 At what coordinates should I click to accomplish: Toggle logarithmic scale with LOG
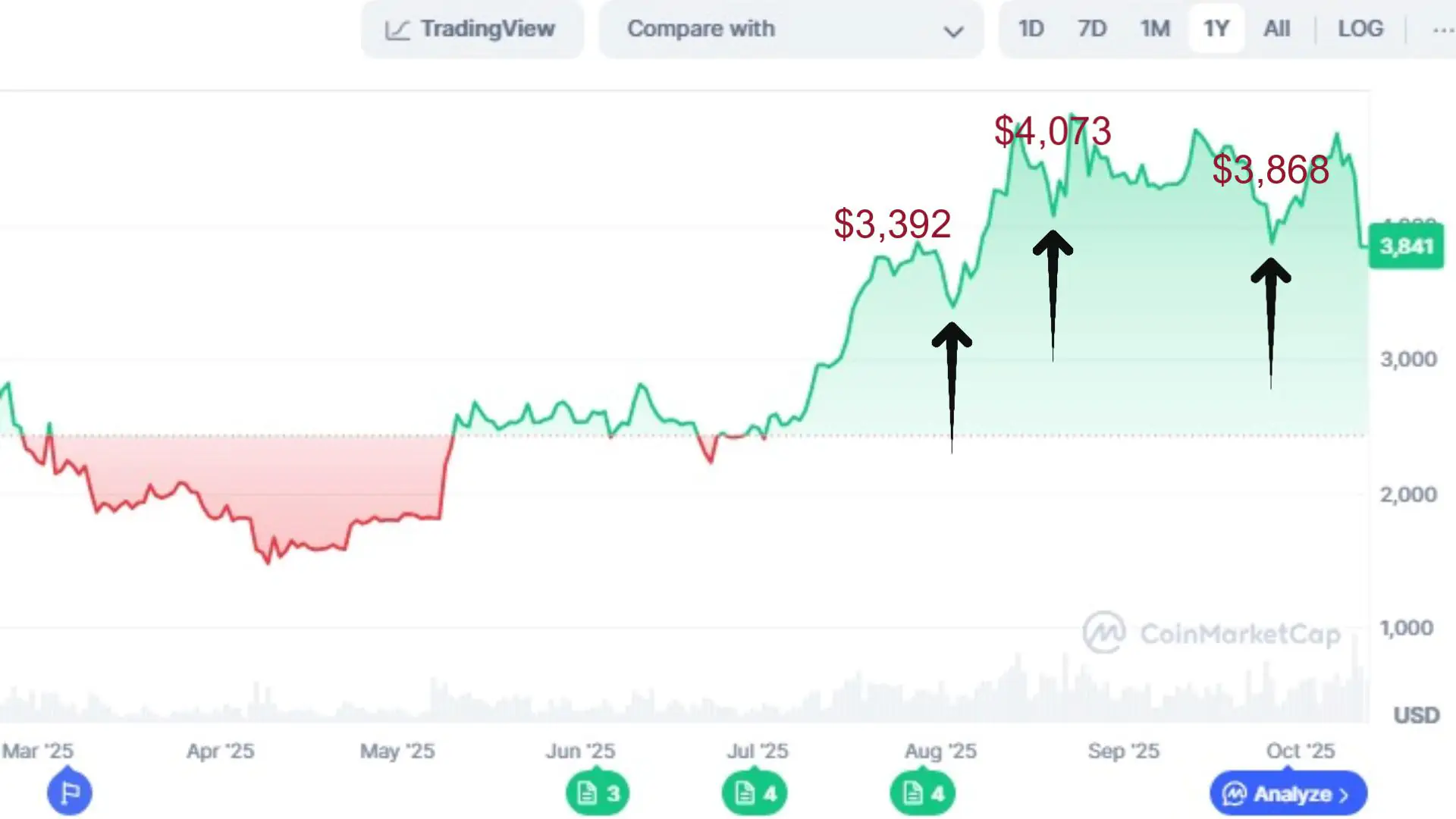click(x=1361, y=29)
